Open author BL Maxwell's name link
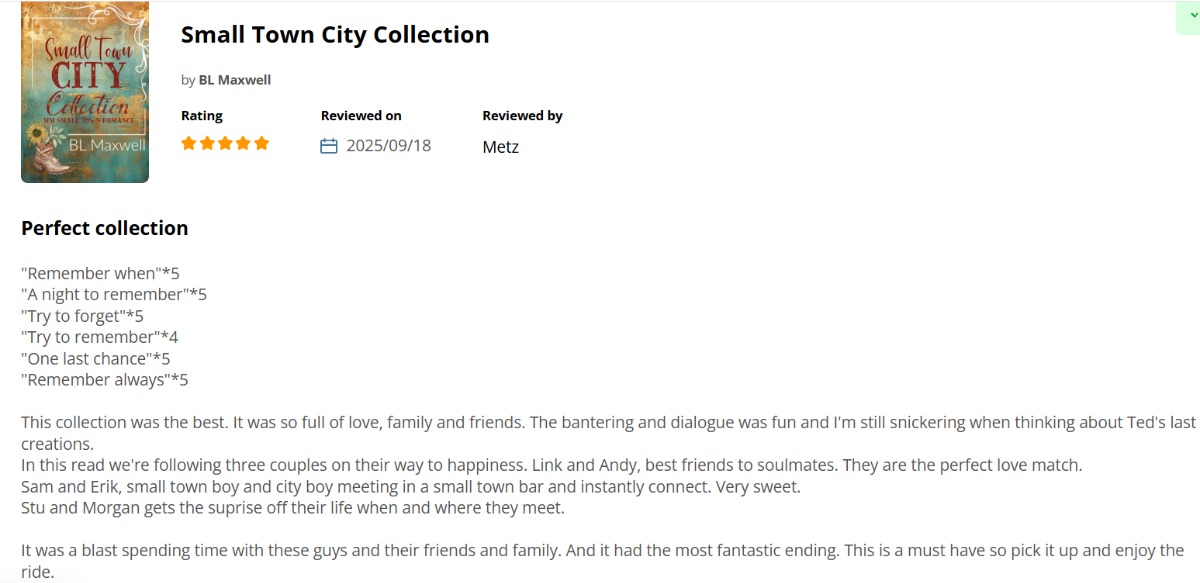 pos(234,80)
